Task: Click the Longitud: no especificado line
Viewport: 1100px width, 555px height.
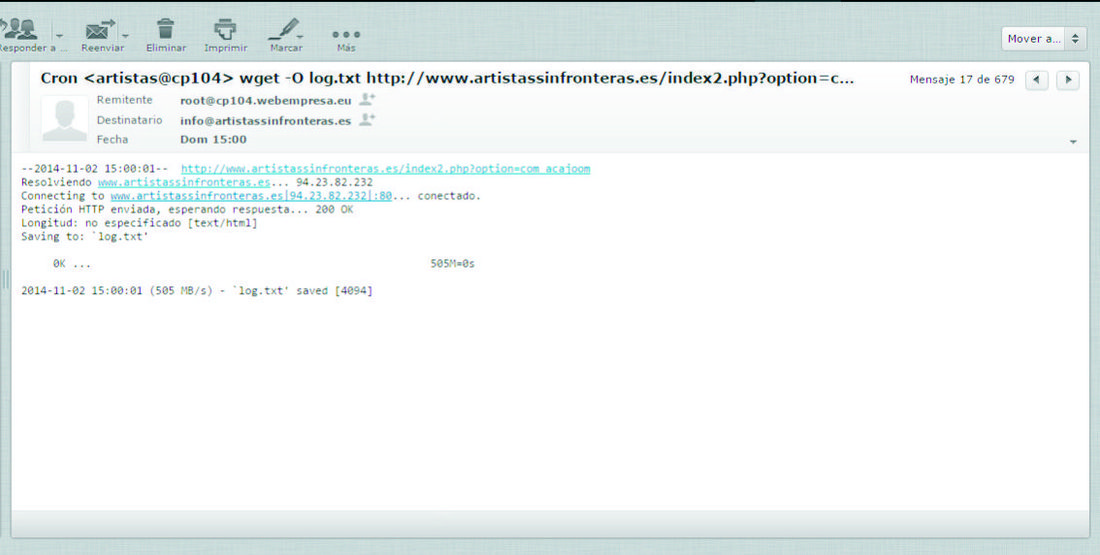Action: 139,223
